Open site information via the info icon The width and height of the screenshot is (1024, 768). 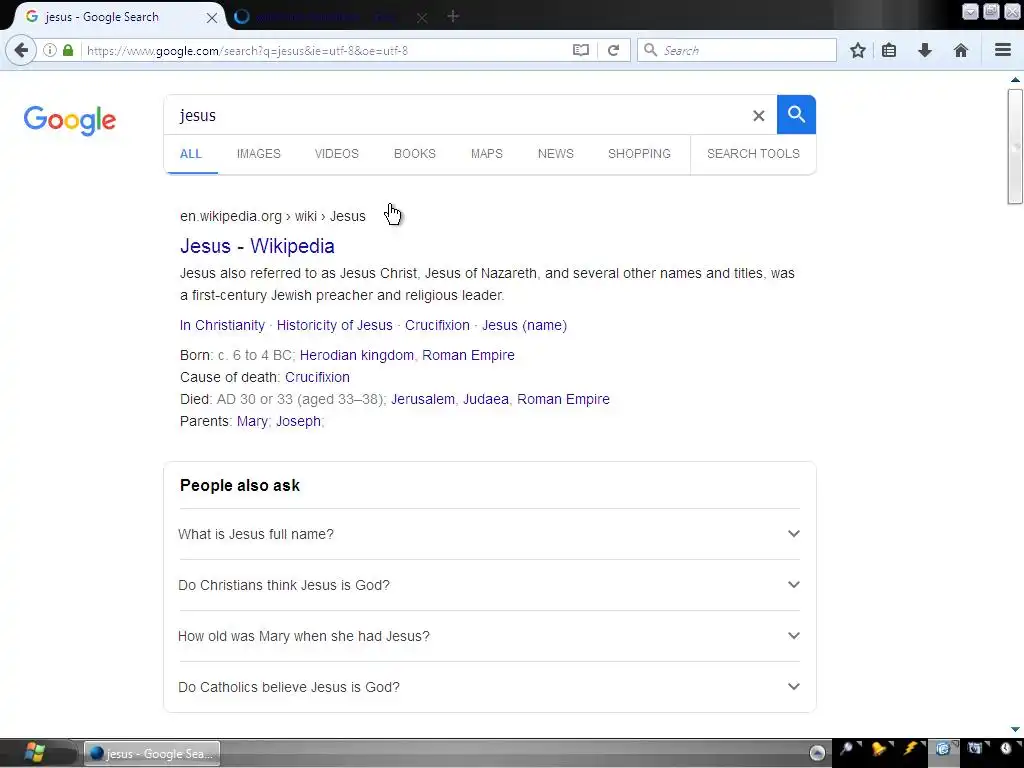click(50, 50)
